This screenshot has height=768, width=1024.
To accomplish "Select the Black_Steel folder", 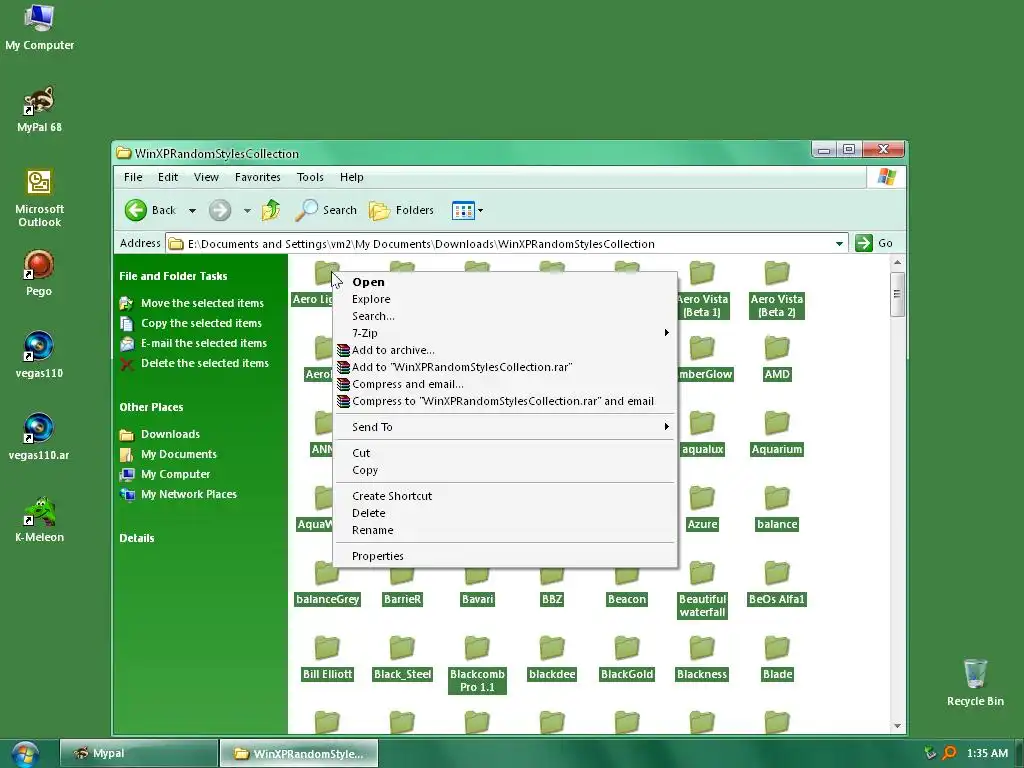I will coord(402,658).
